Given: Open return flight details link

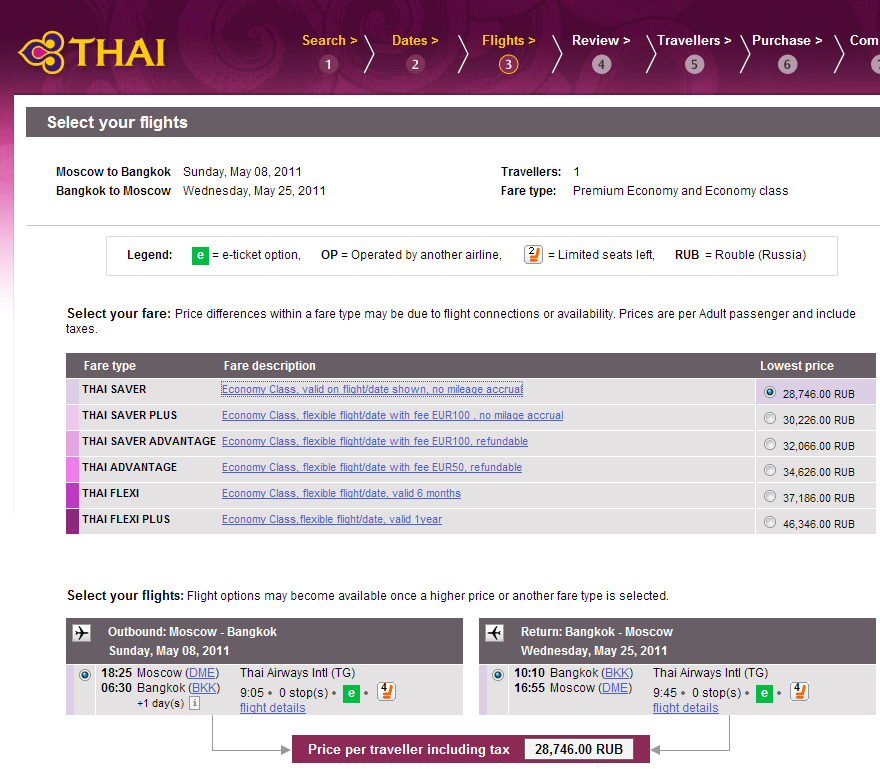Looking at the screenshot, I should pyautogui.click(x=685, y=708).
